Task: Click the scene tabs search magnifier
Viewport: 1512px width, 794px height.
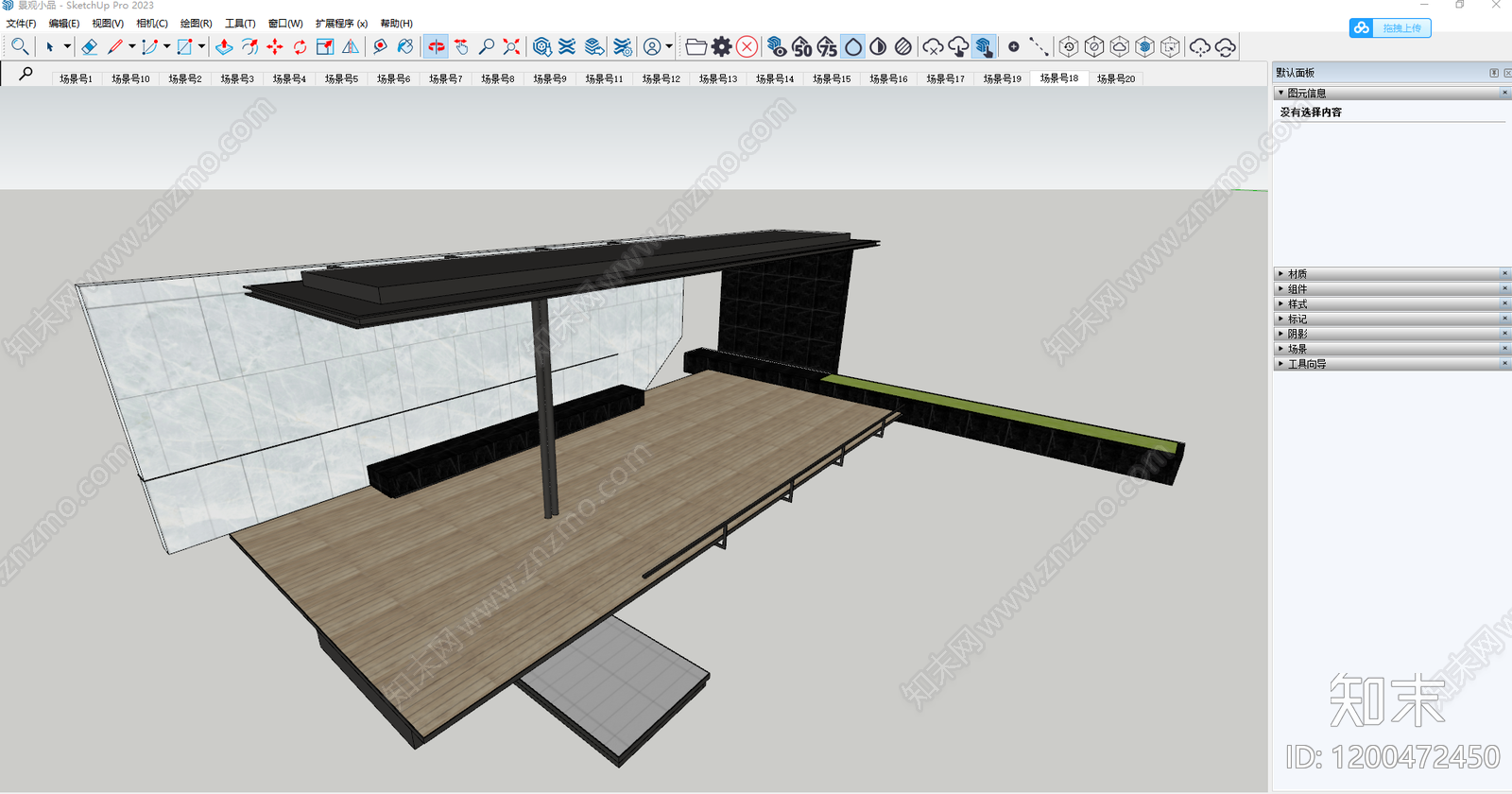Action: (x=26, y=74)
